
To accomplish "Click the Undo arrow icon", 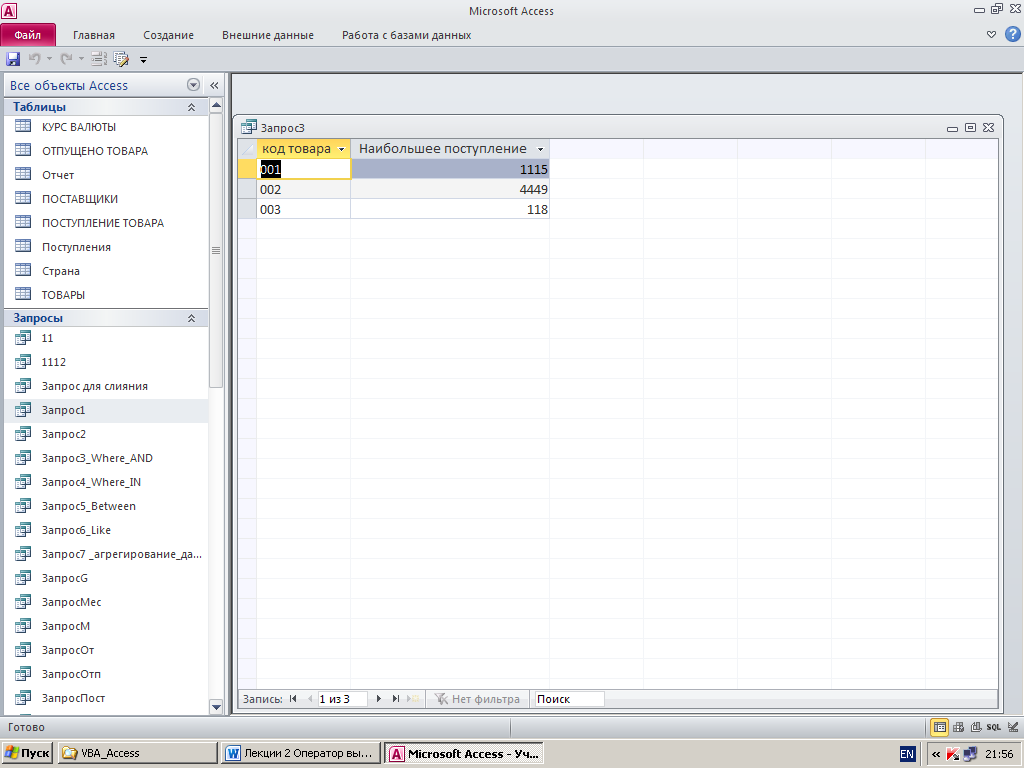I will [34, 59].
